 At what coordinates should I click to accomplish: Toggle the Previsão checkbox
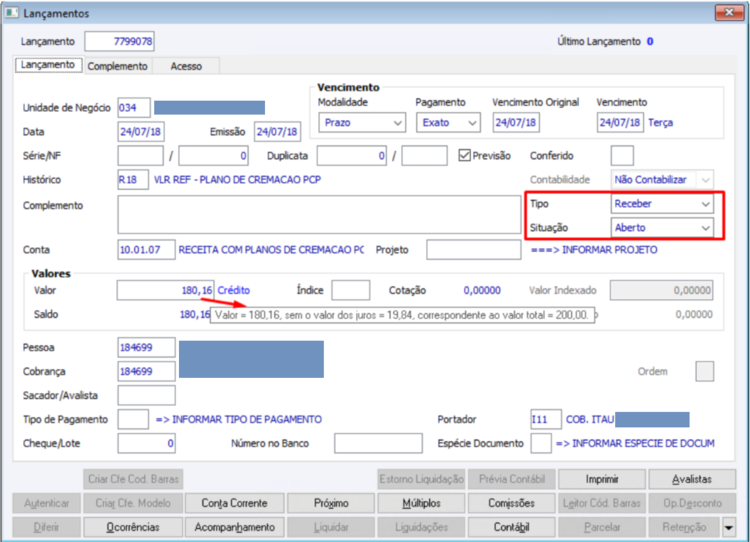point(464,155)
